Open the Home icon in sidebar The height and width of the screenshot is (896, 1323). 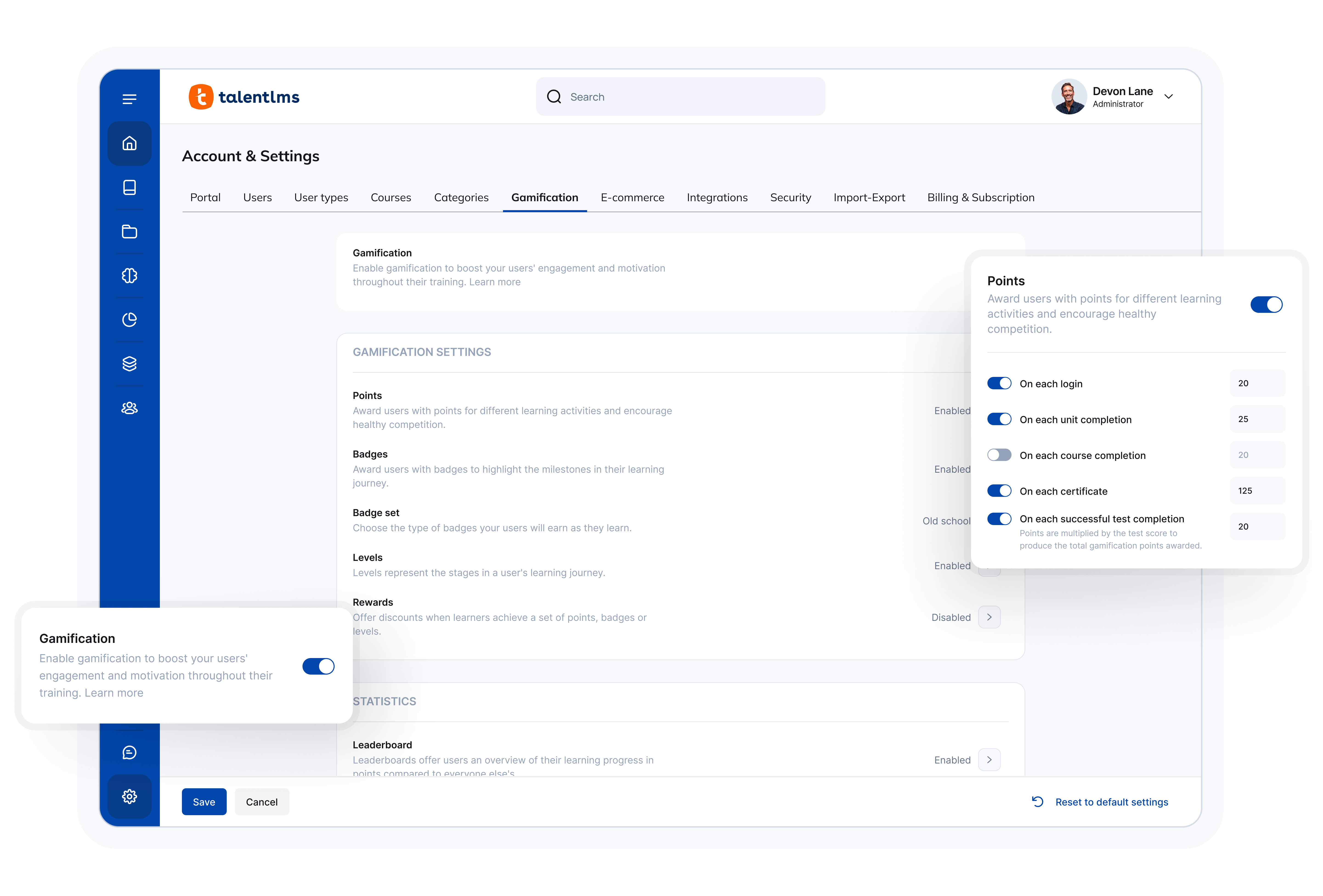click(x=129, y=144)
